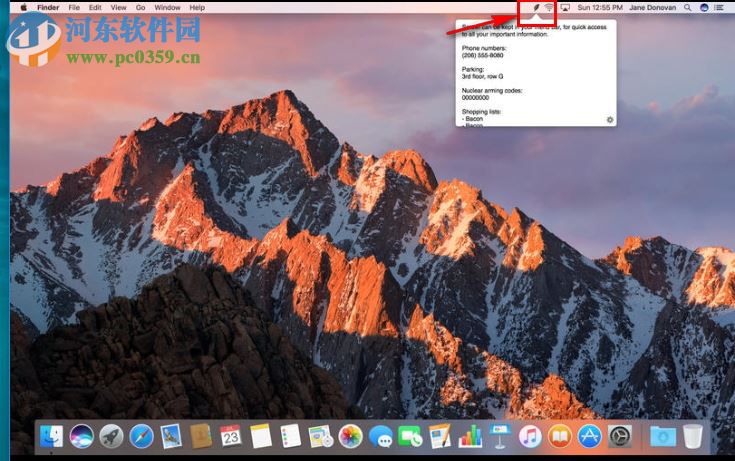Screen dimensions: 735x461
Task: Click the 'Phone numbers:' line in note
Action: click(484, 48)
